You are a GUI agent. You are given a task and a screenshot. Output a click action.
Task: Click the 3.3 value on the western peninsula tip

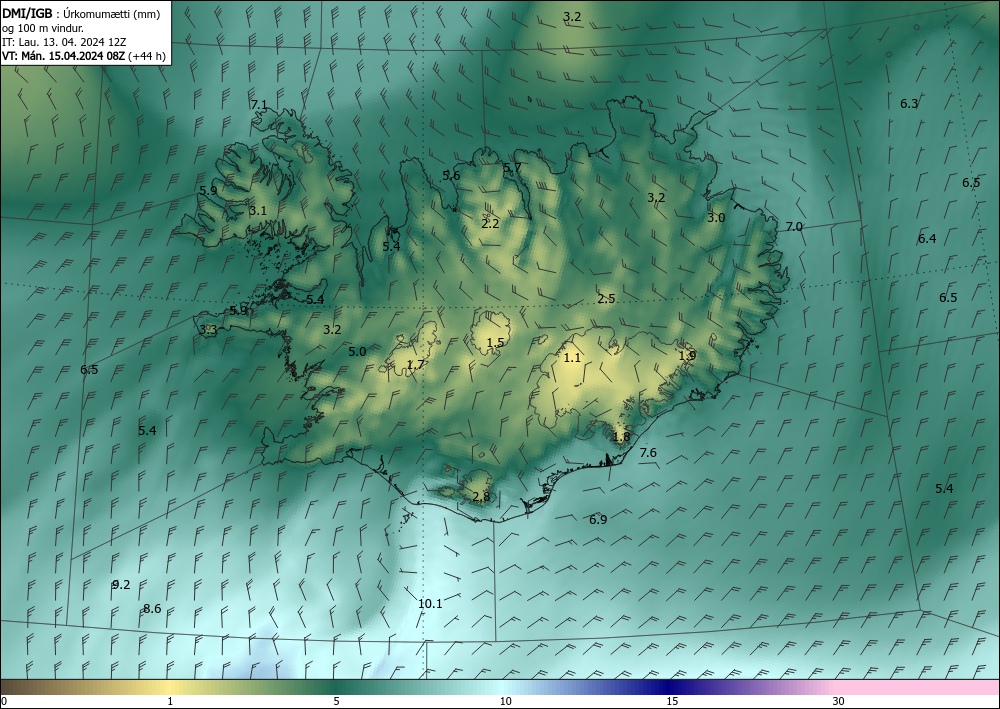tap(209, 330)
